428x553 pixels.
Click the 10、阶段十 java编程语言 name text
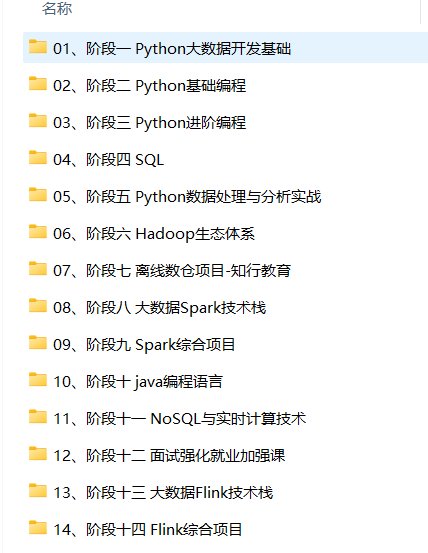click(x=138, y=382)
